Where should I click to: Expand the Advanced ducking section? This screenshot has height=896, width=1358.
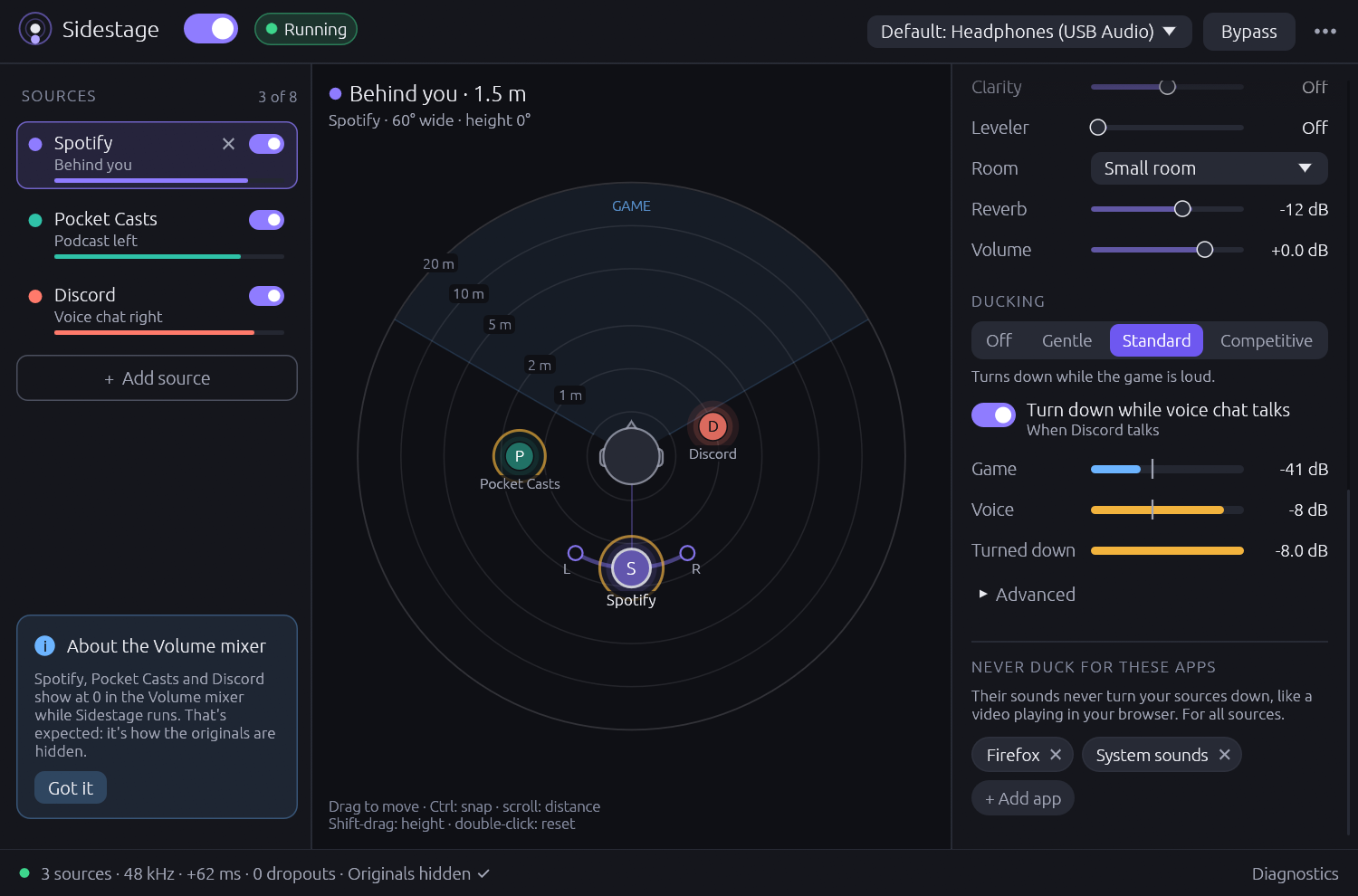[x=1028, y=595]
